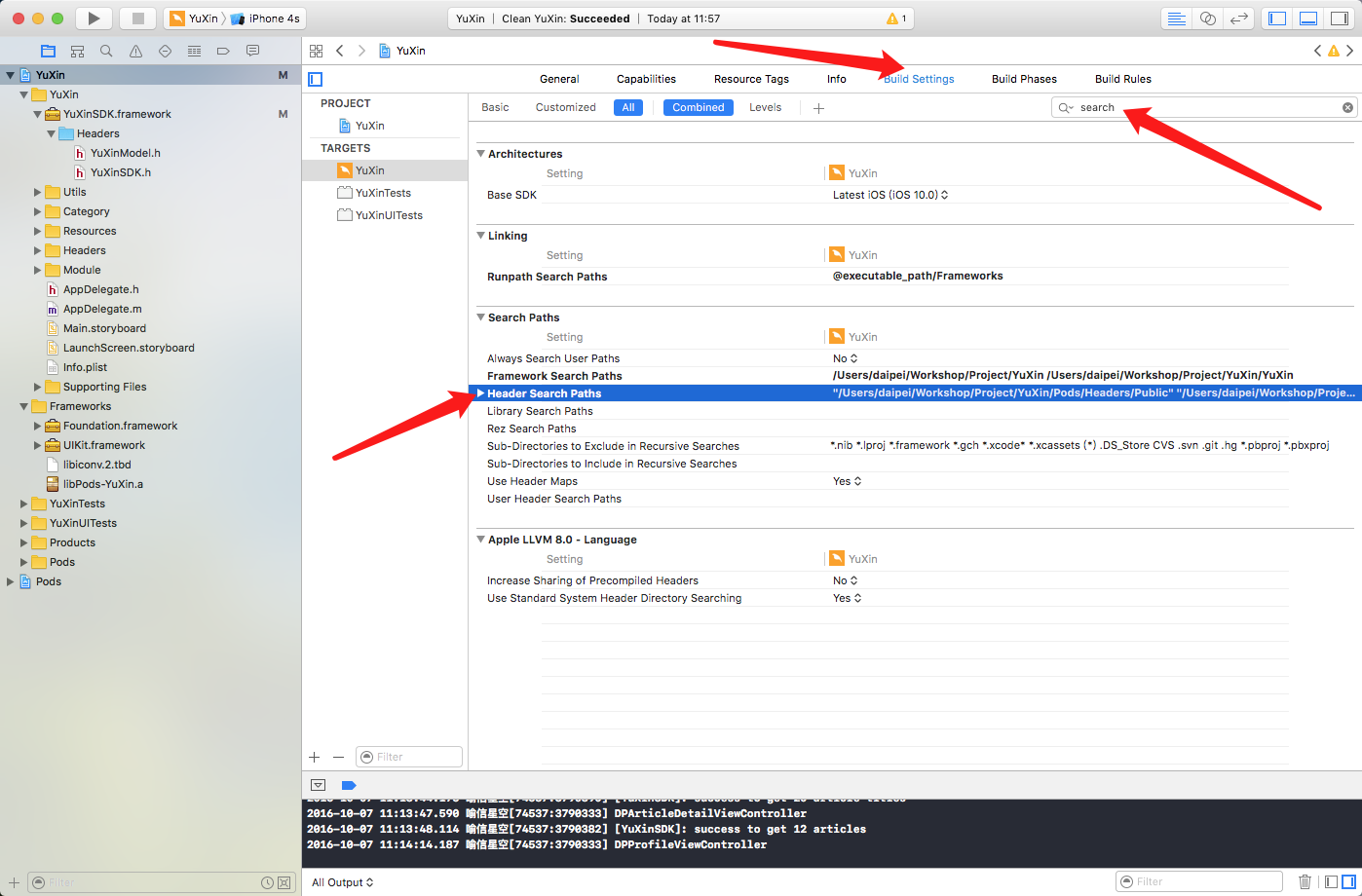The width and height of the screenshot is (1362, 896).
Task: Change Always Search User Paths value
Action: click(846, 358)
